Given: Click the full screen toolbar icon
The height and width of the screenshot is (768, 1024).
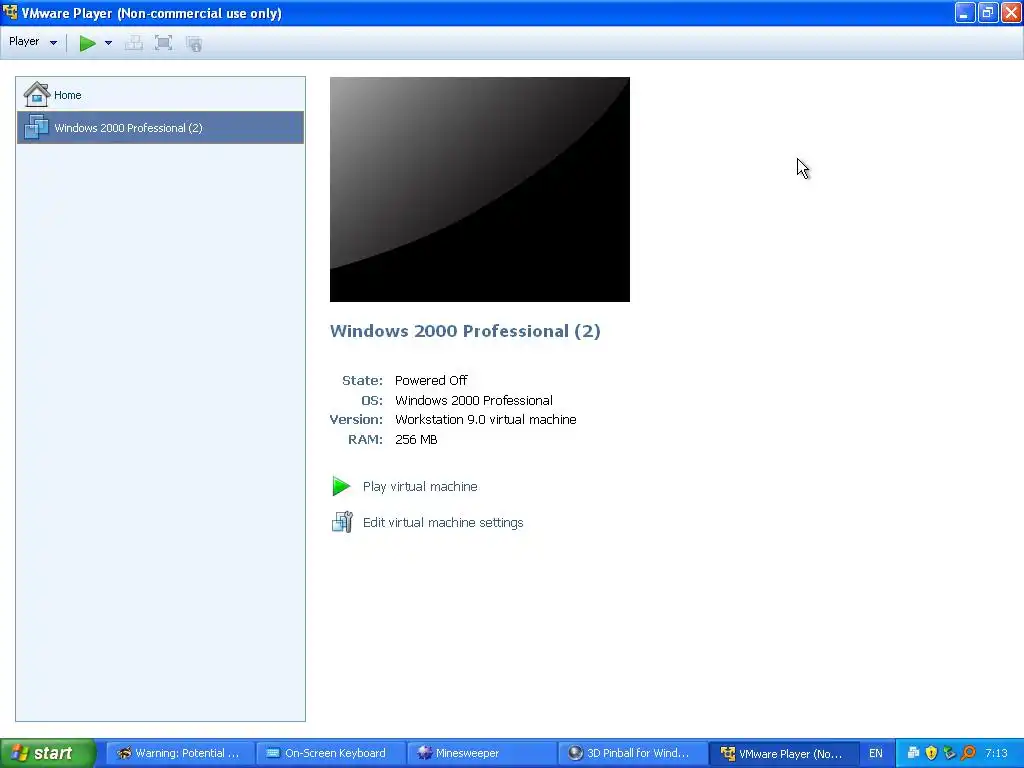Looking at the screenshot, I should coord(163,43).
